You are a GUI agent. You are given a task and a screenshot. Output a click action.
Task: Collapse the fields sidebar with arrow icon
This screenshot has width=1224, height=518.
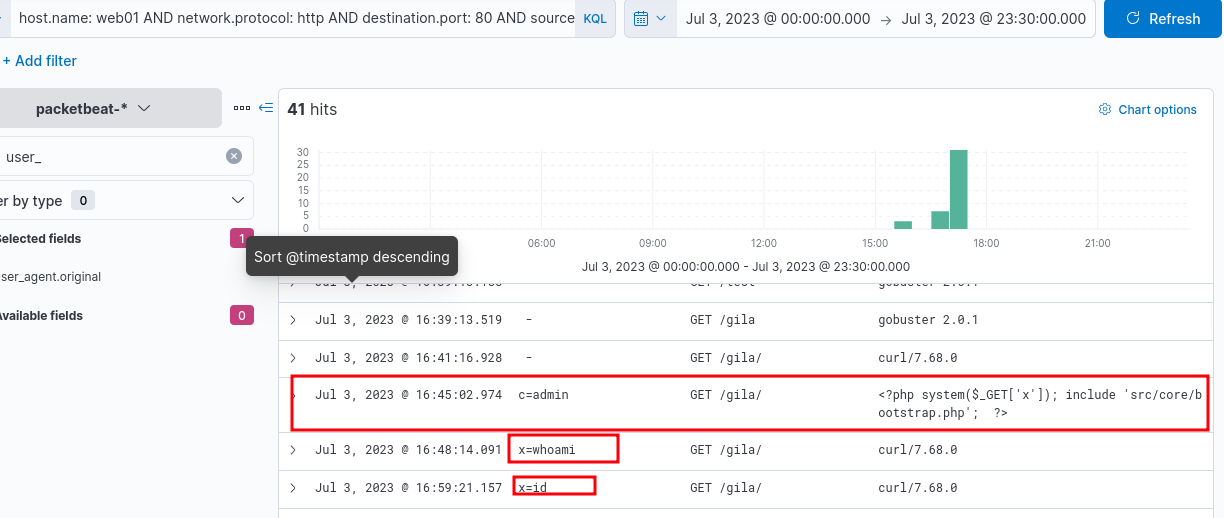(x=265, y=108)
